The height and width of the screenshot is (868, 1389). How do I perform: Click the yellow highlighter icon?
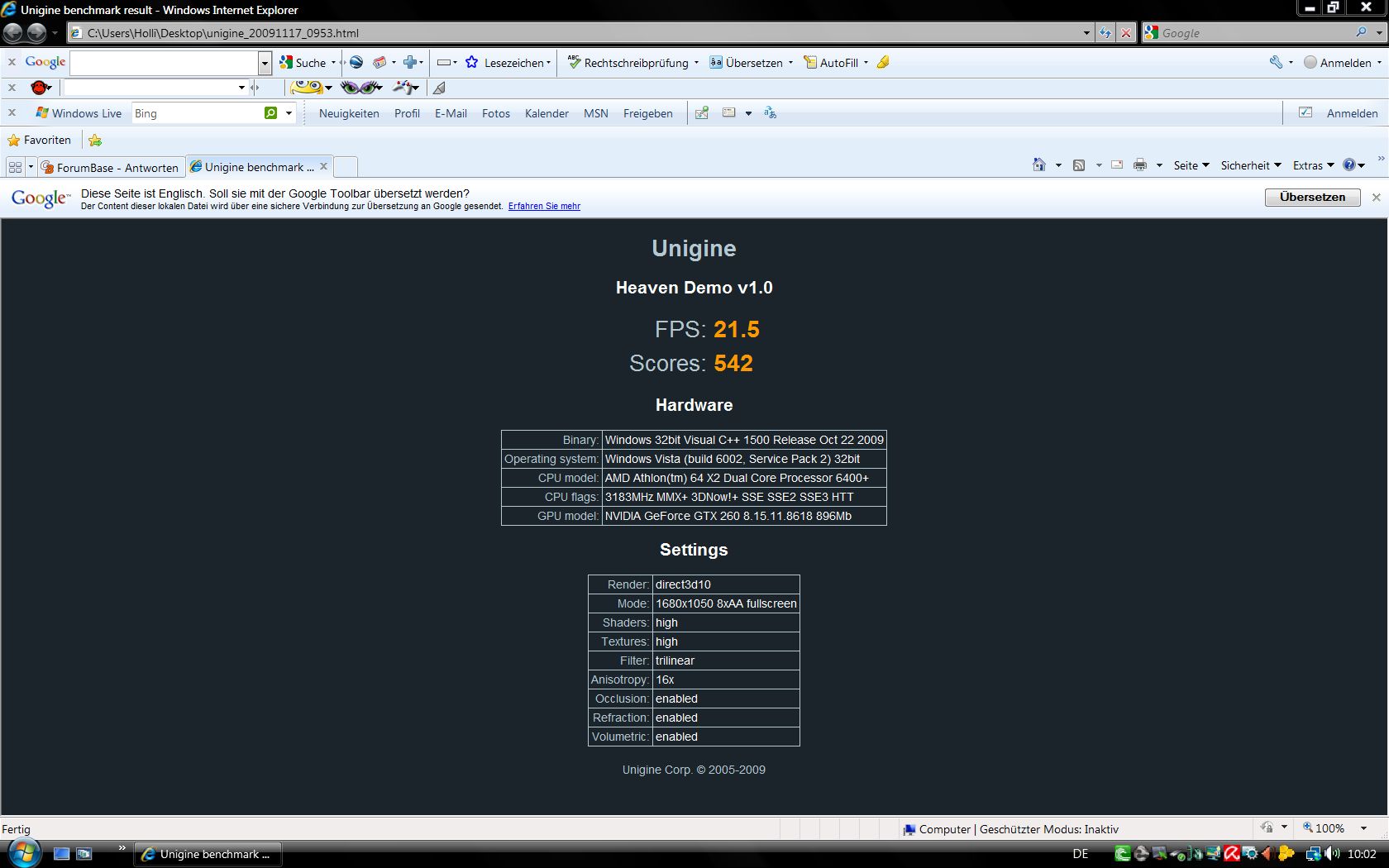(883, 62)
